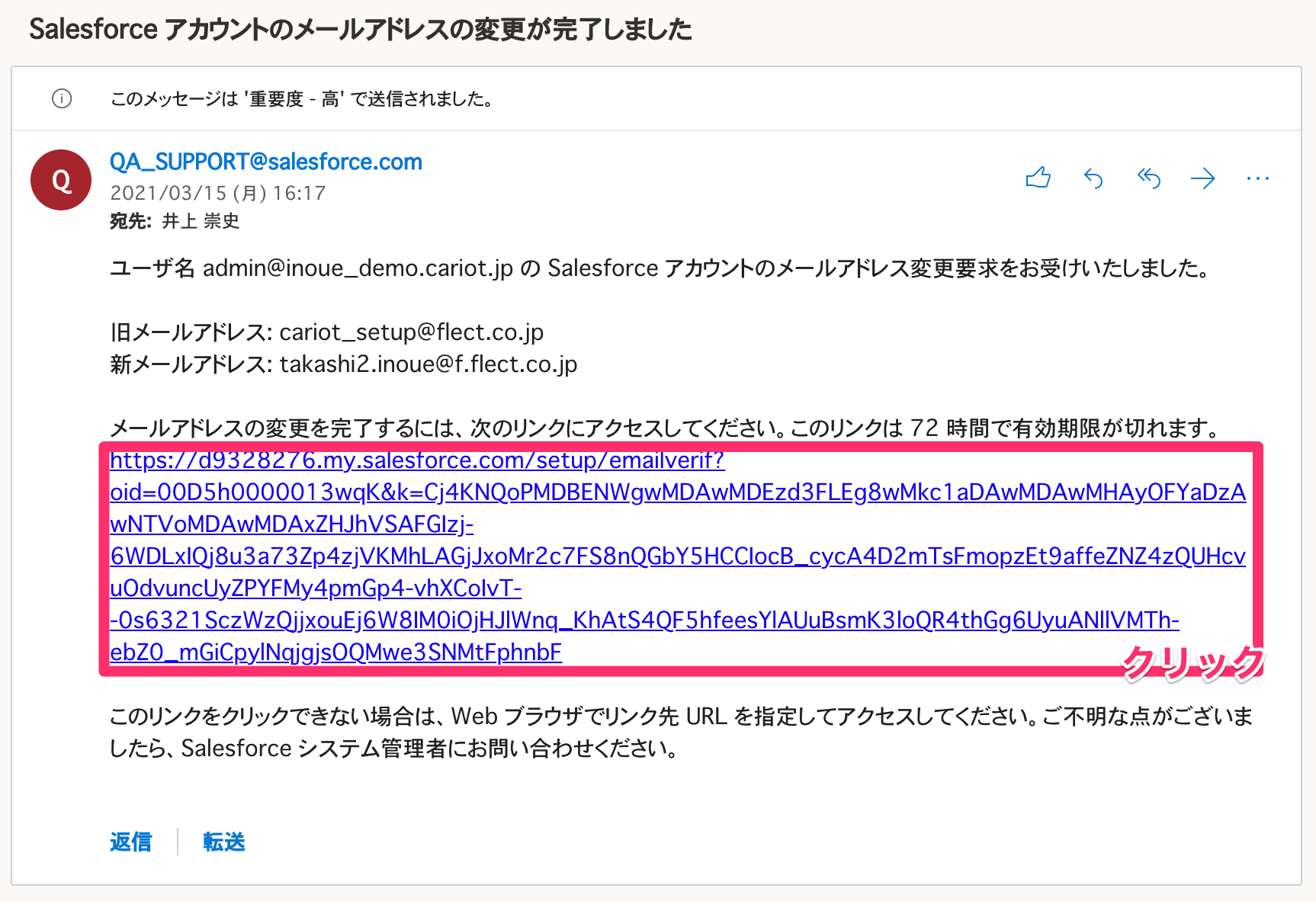Click sender address QA_SUPPORT@salesforce.com

point(266,162)
